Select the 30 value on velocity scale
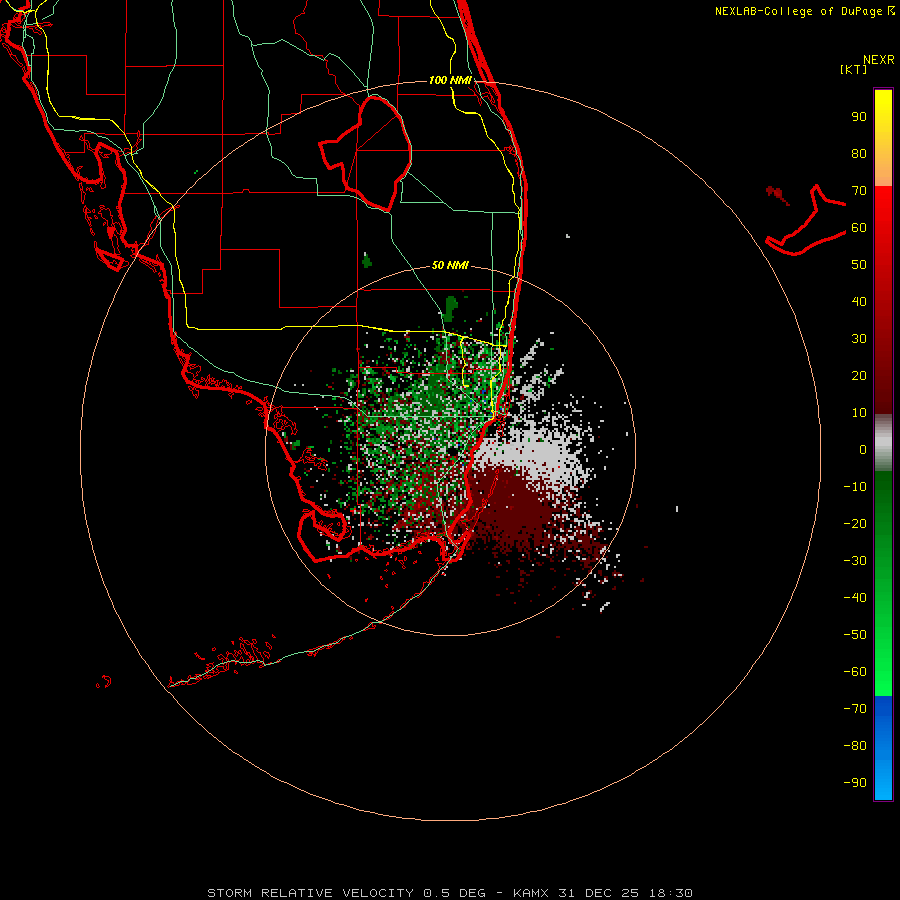This screenshot has width=900, height=900. (859, 339)
